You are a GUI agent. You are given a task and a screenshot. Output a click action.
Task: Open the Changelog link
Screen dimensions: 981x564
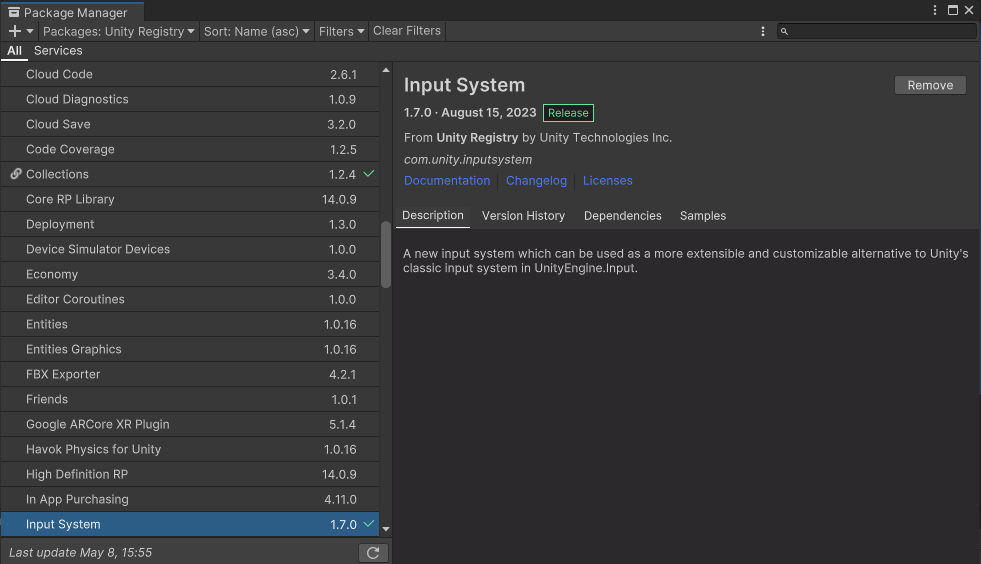pos(536,181)
